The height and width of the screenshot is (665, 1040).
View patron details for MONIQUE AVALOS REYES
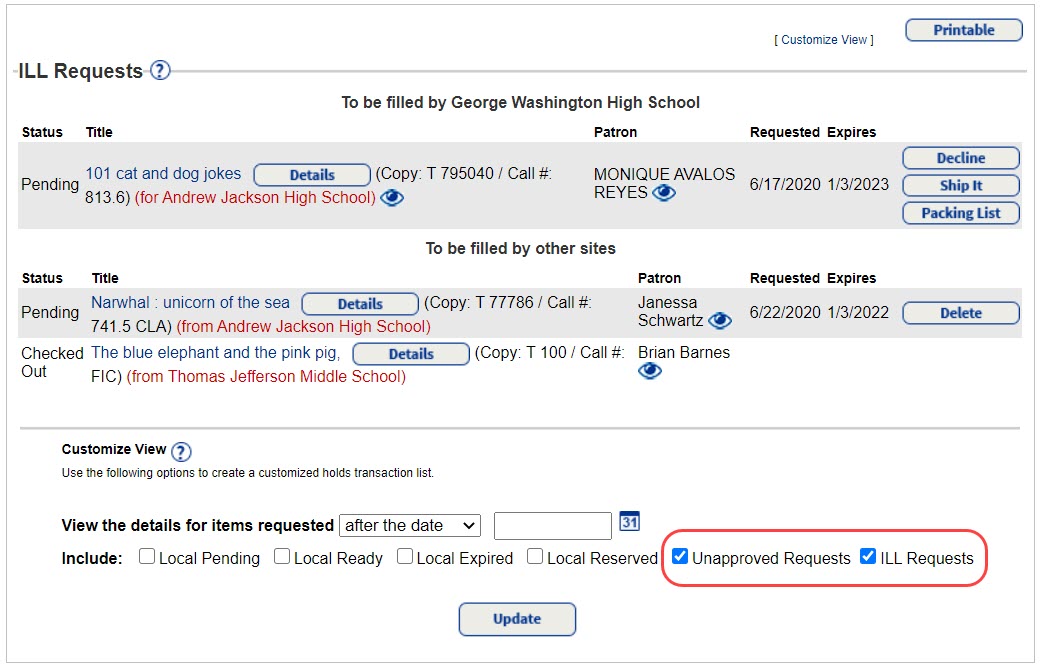[x=662, y=193]
